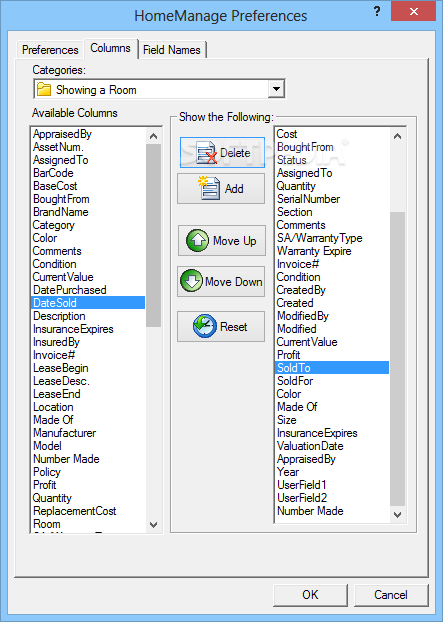
Task: Click the Available Columns scrollbar thumb
Action: pyautogui.click(x=153, y=235)
